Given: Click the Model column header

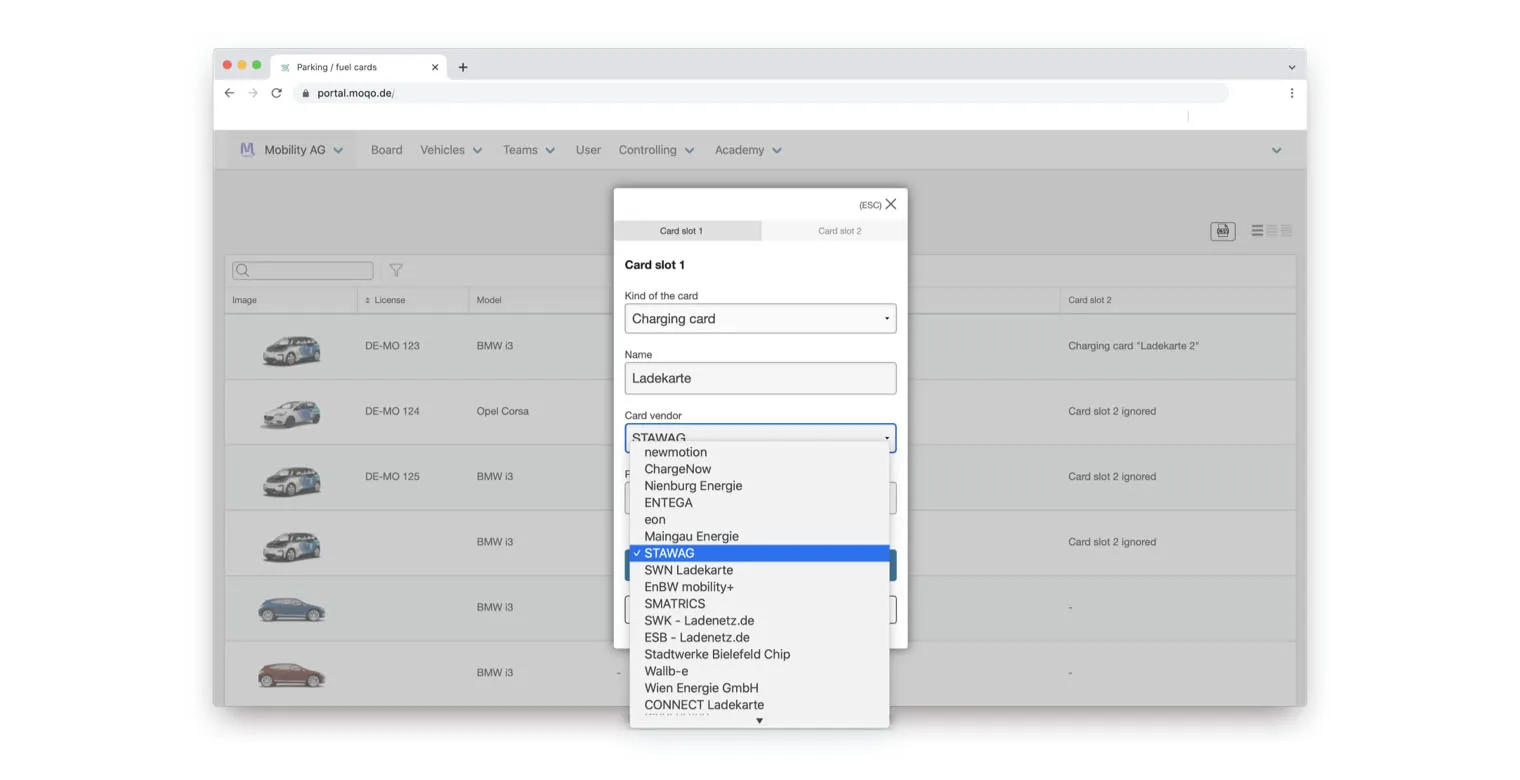Looking at the screenshot, I should pos(489,300).
